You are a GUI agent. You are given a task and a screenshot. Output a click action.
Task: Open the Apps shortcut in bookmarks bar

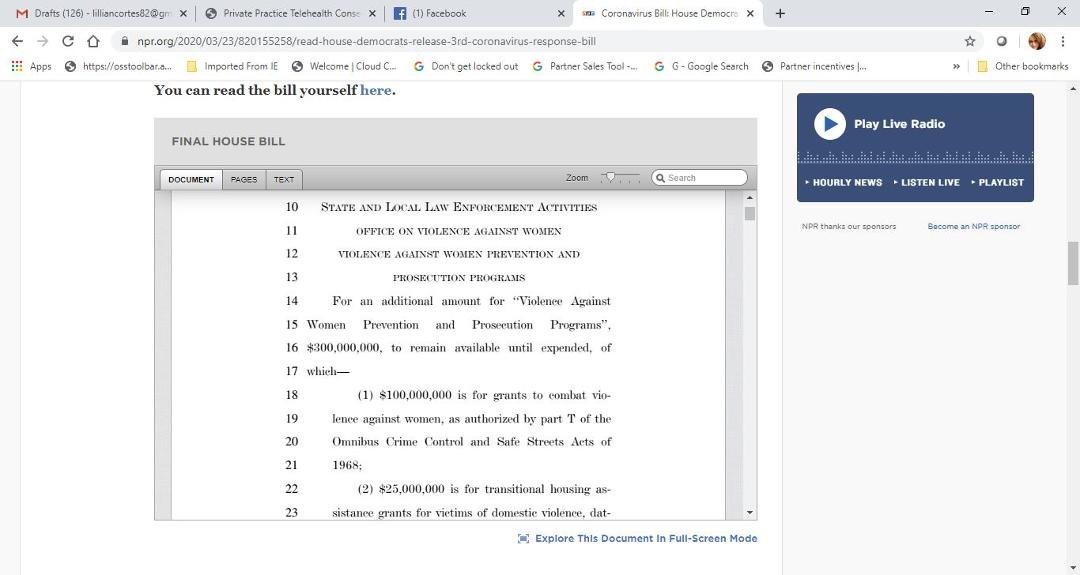[32, 66]
